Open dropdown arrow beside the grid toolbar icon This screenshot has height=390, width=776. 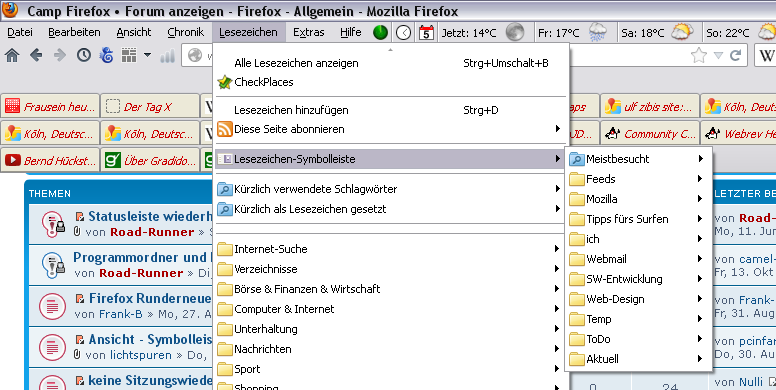pos(147,54)
